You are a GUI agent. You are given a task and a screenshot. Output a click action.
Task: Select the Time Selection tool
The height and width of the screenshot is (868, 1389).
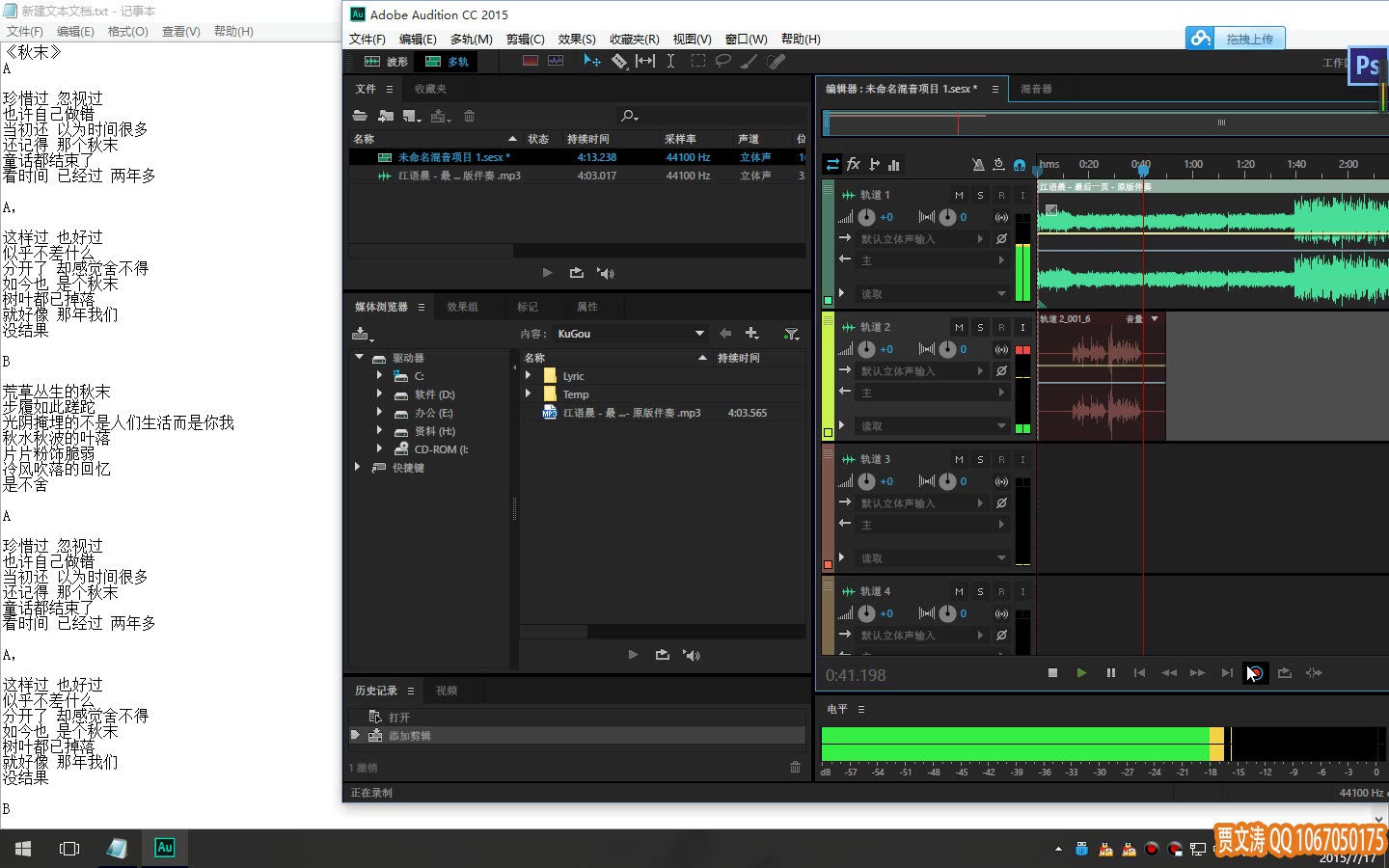pos(670,61)
